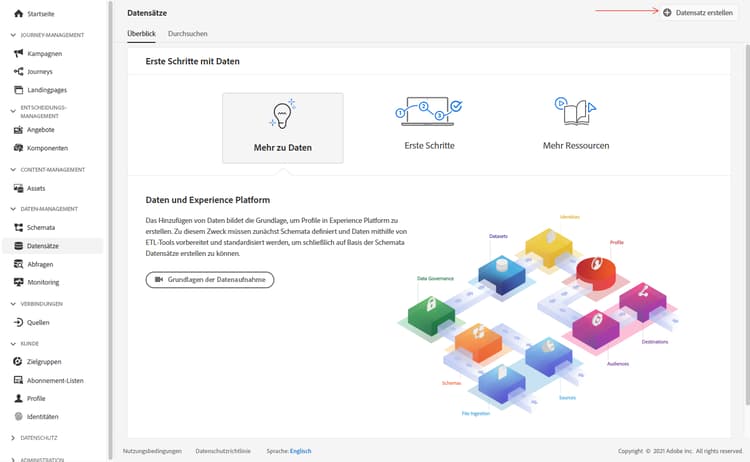
Task: Open the Datenschutzrichtlinie link
Action: point(223,451)
